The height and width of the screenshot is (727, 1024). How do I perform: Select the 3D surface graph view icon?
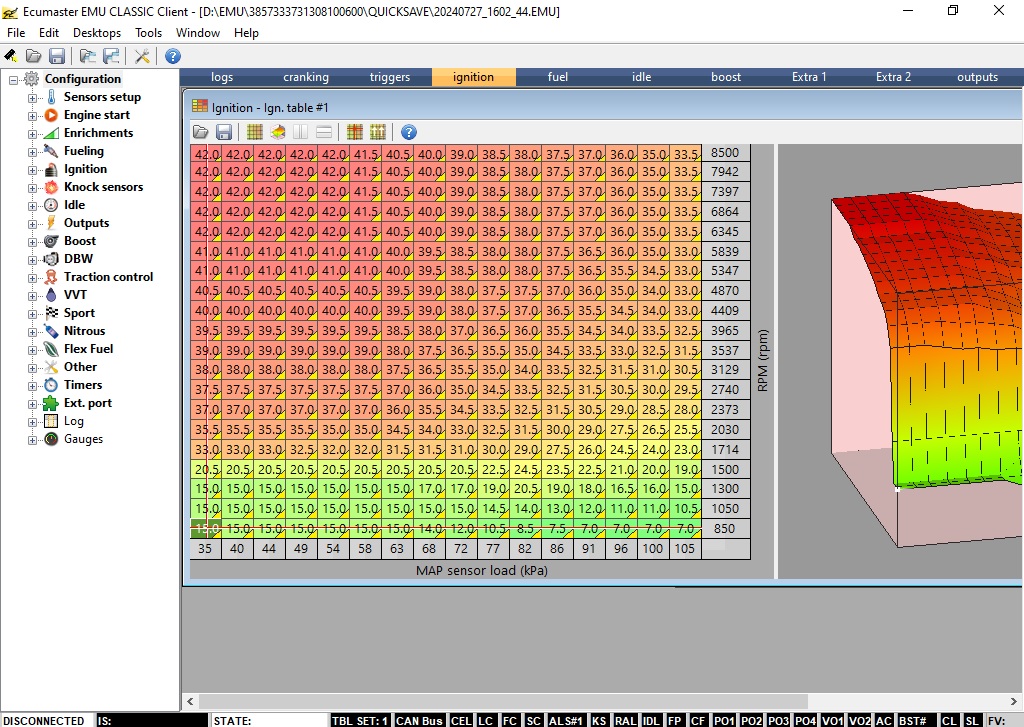(x=278, y=133)
